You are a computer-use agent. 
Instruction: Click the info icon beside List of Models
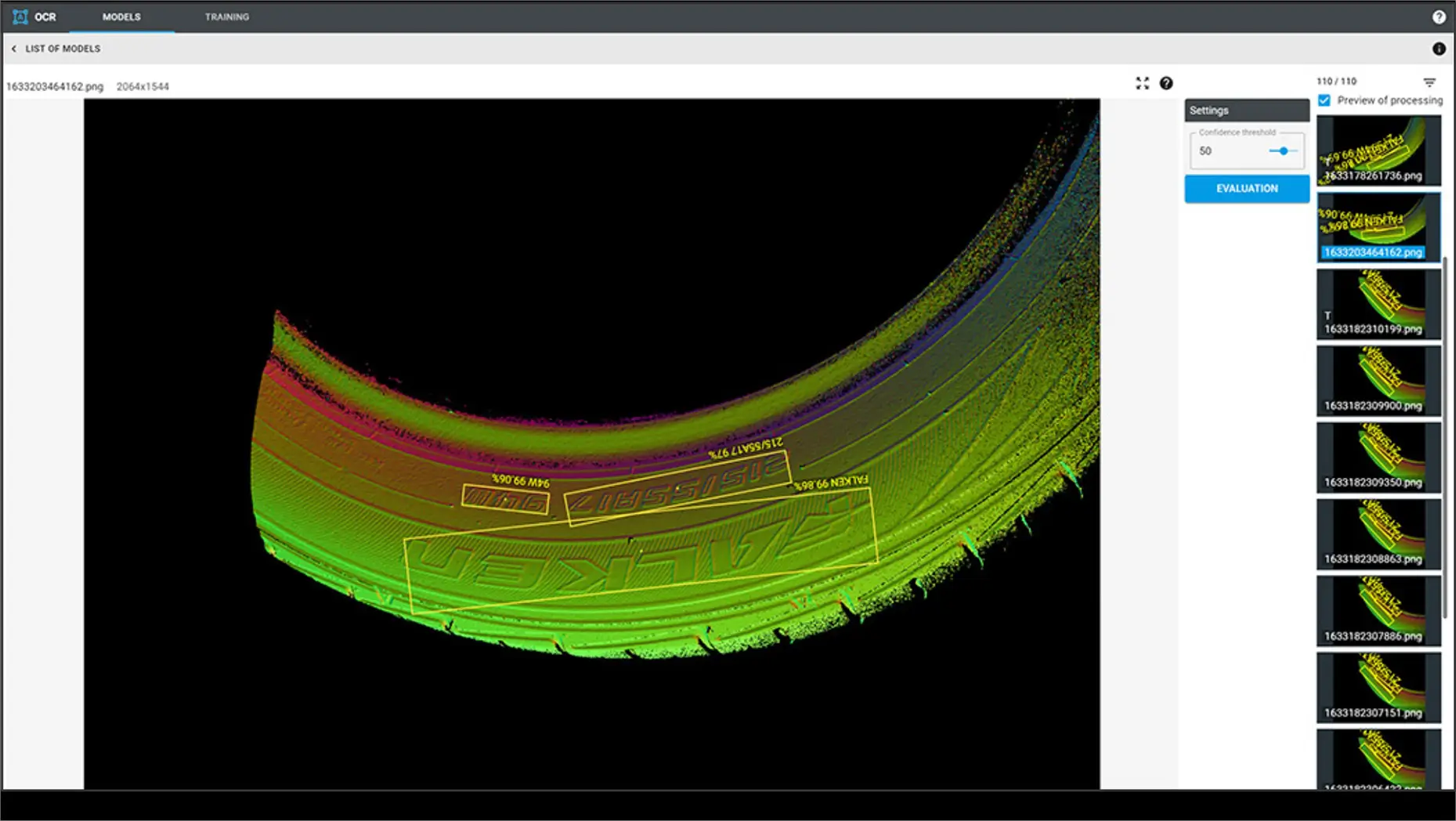click(1439, 49)
